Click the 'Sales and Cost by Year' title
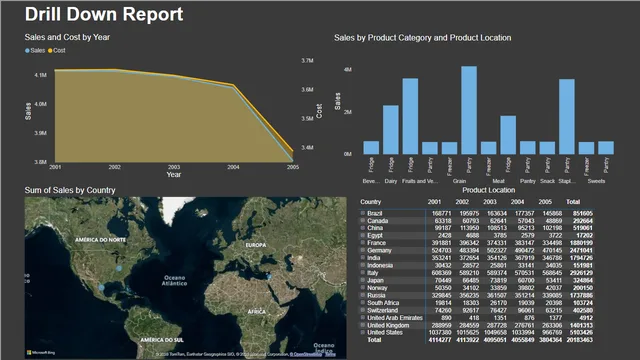 pyautogui.click(x=67, y=37)
